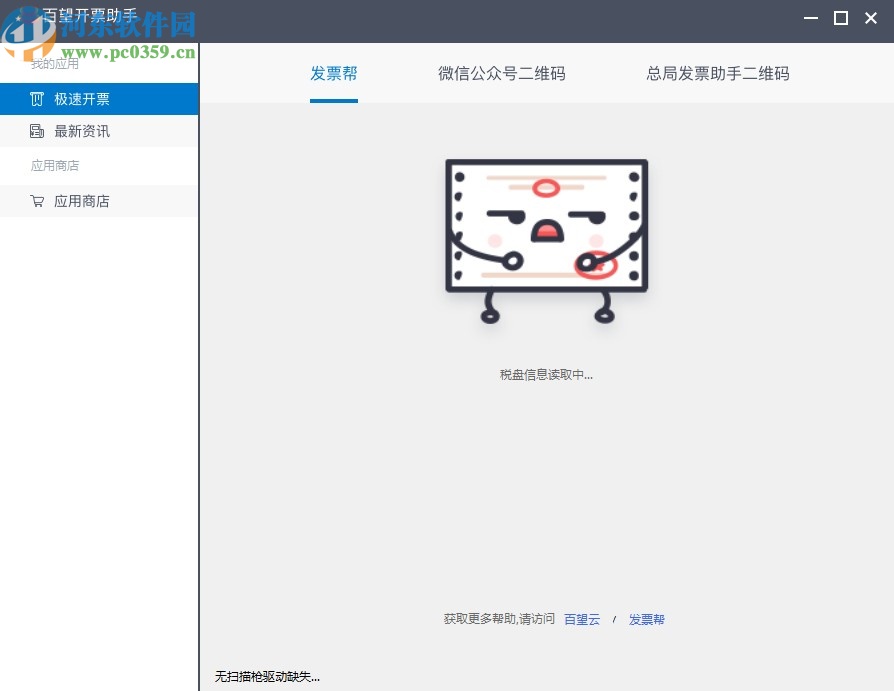
Task: Click the 无扫描枪驱动缺失 status bar message
Action: click(267, 677)
